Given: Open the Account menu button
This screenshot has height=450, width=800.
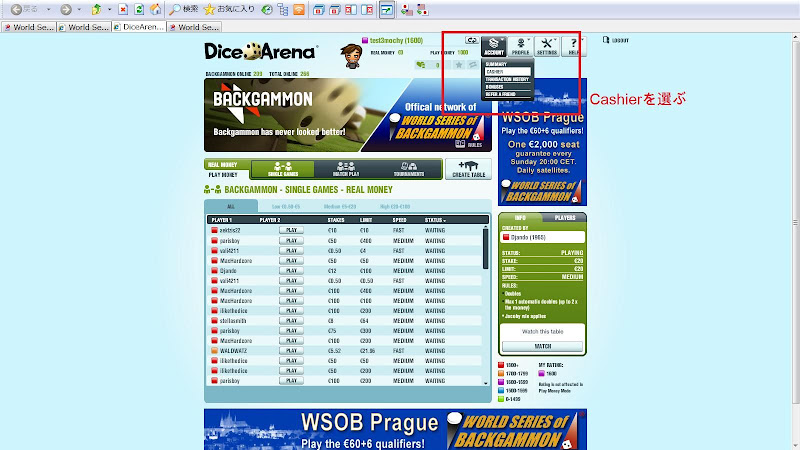Looking at the screenshot, I should click(493, 46).
